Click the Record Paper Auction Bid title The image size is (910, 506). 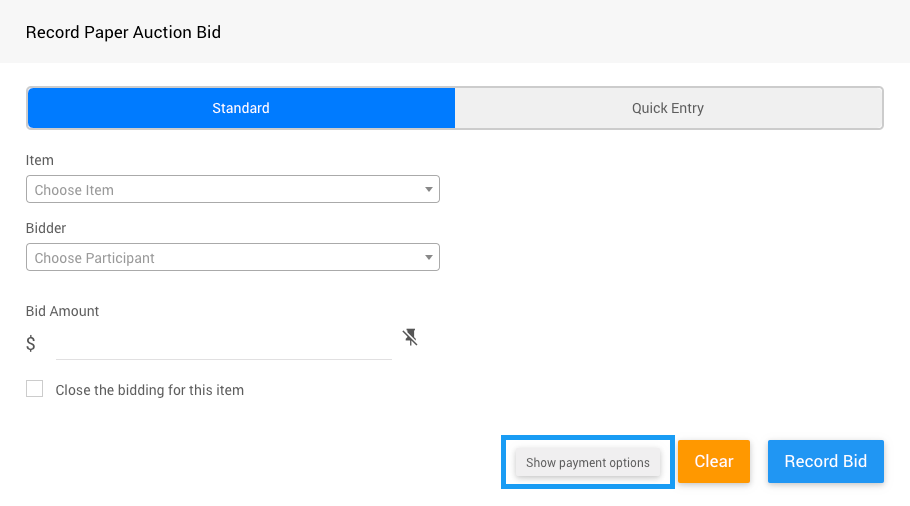coord(123,32)
